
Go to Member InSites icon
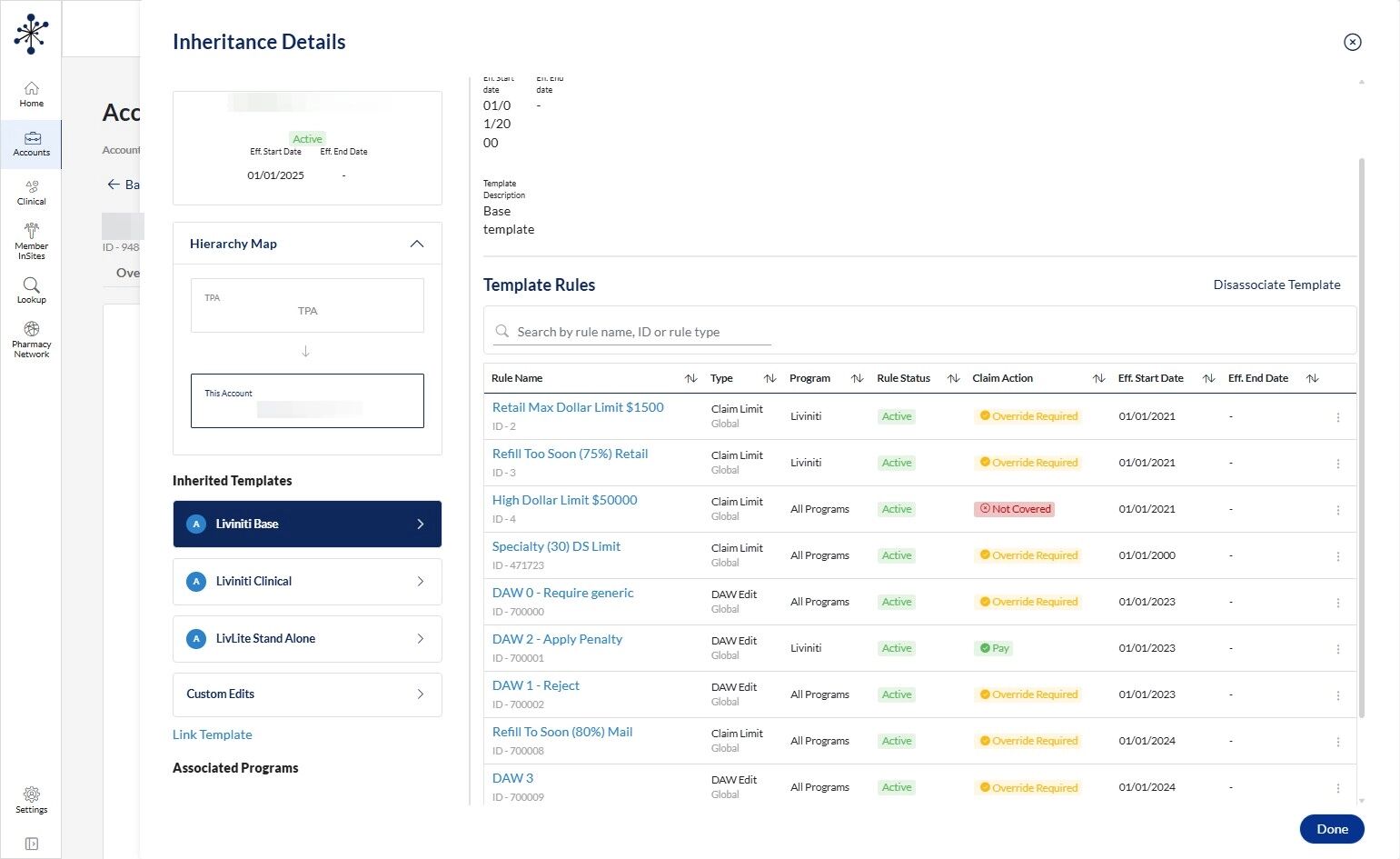coord(31,241)
